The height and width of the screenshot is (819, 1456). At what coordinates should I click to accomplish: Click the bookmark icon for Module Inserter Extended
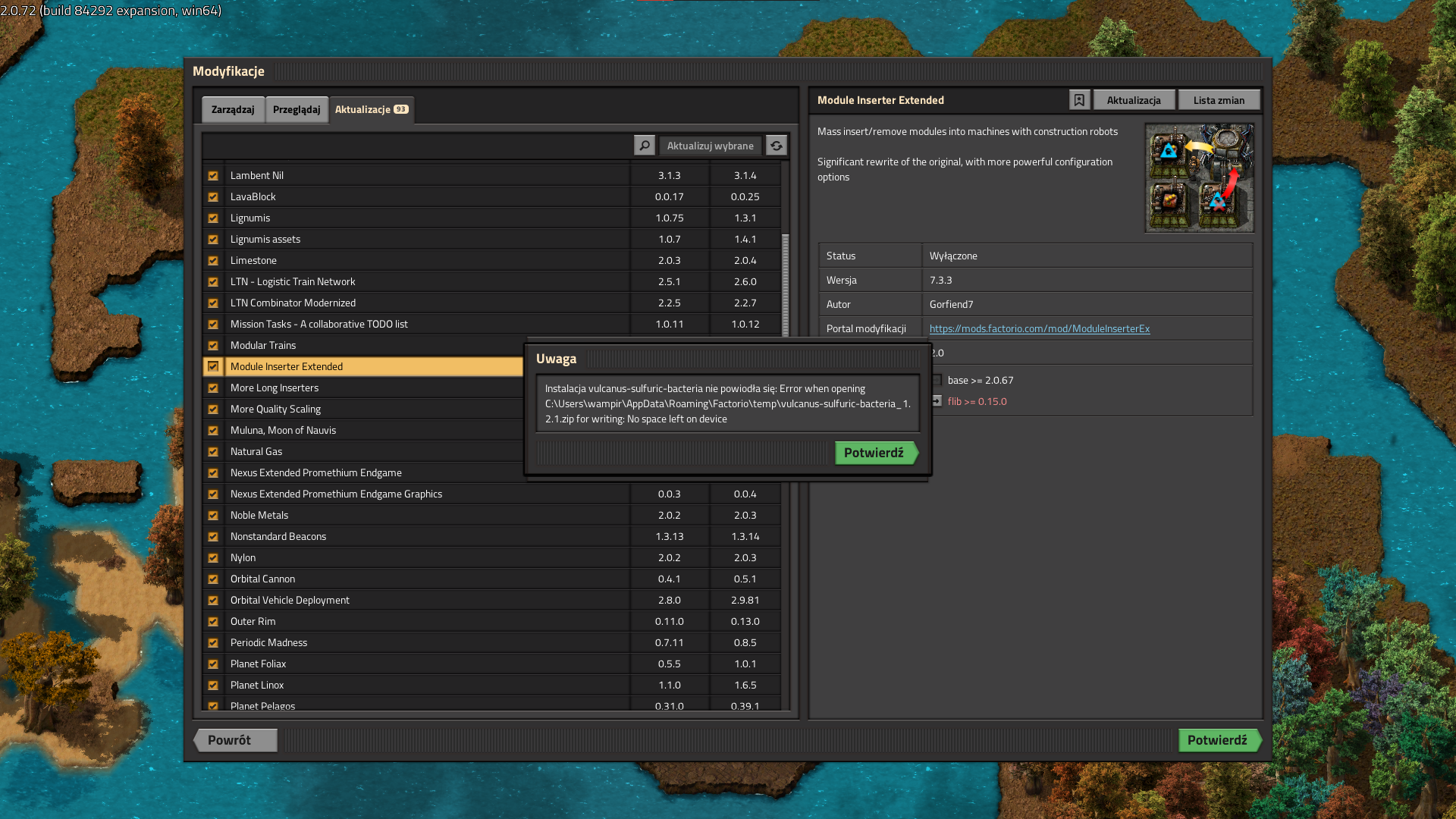tap(1079, 100)
